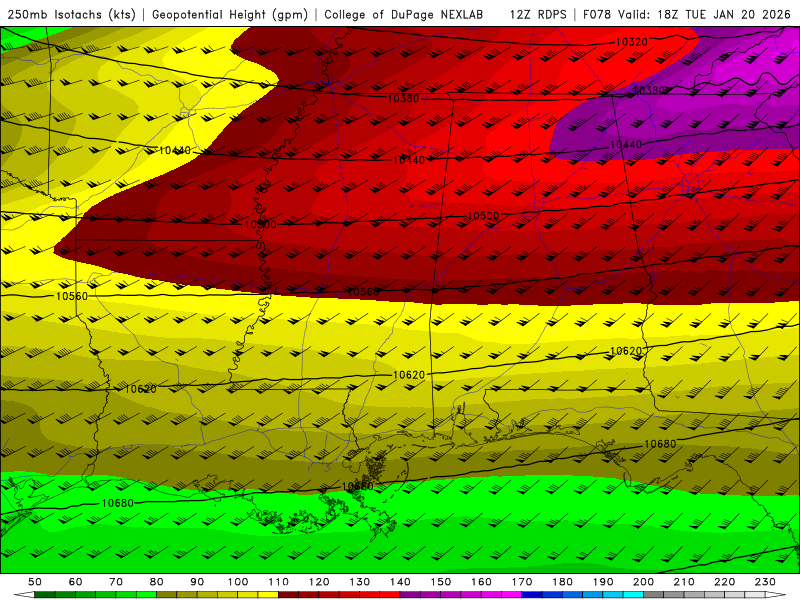Click the 10380 contour label in the dark red area
Viewport: 800px width, 600px height.
(x=403, y=98)
